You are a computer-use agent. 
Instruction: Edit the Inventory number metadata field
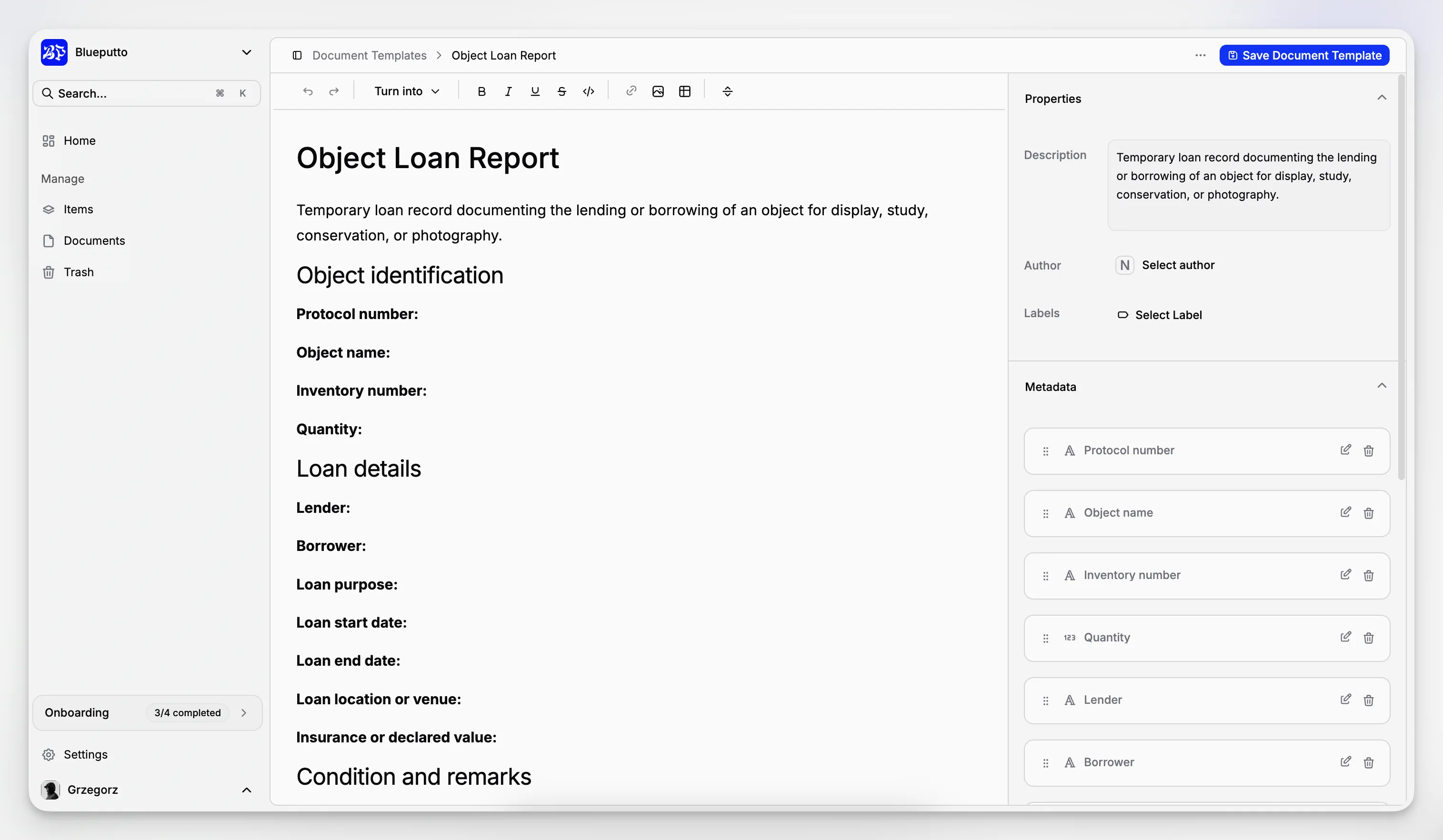click(1345, 575)
